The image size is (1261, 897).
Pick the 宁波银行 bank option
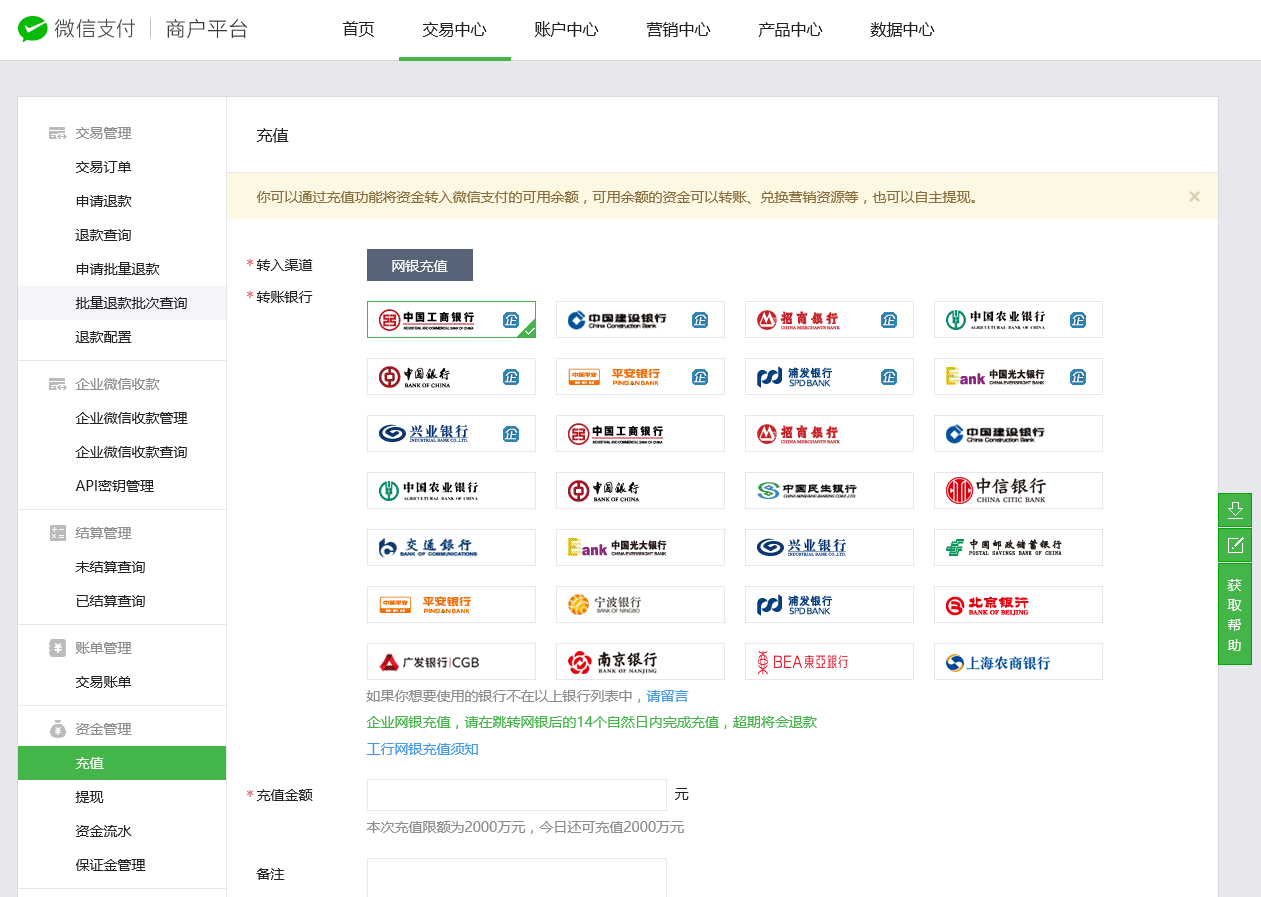(640, 605)
